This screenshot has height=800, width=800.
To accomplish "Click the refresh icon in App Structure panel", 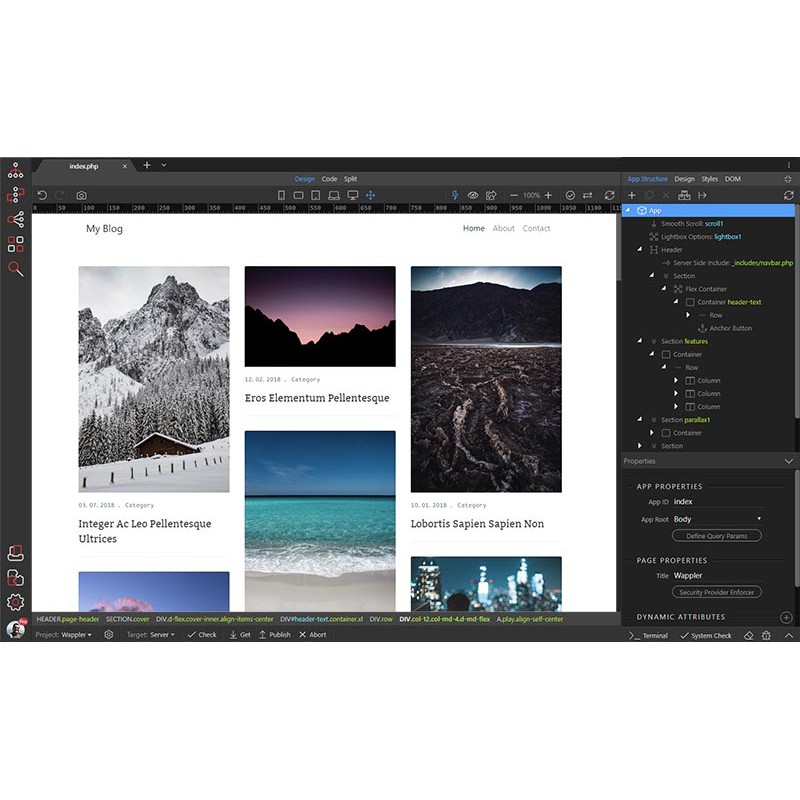I will 788,195.
